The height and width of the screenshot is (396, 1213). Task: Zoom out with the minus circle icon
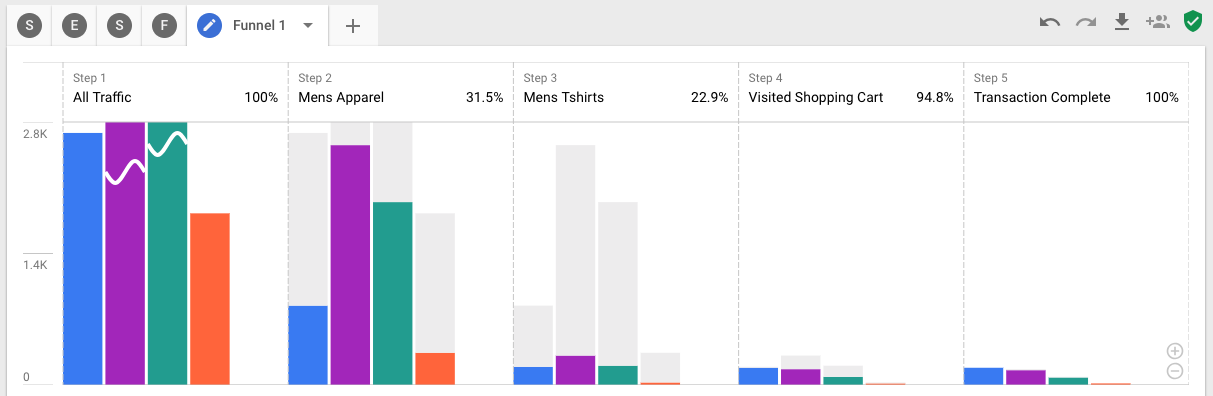pyautogui.click(x=1175, y=371)
